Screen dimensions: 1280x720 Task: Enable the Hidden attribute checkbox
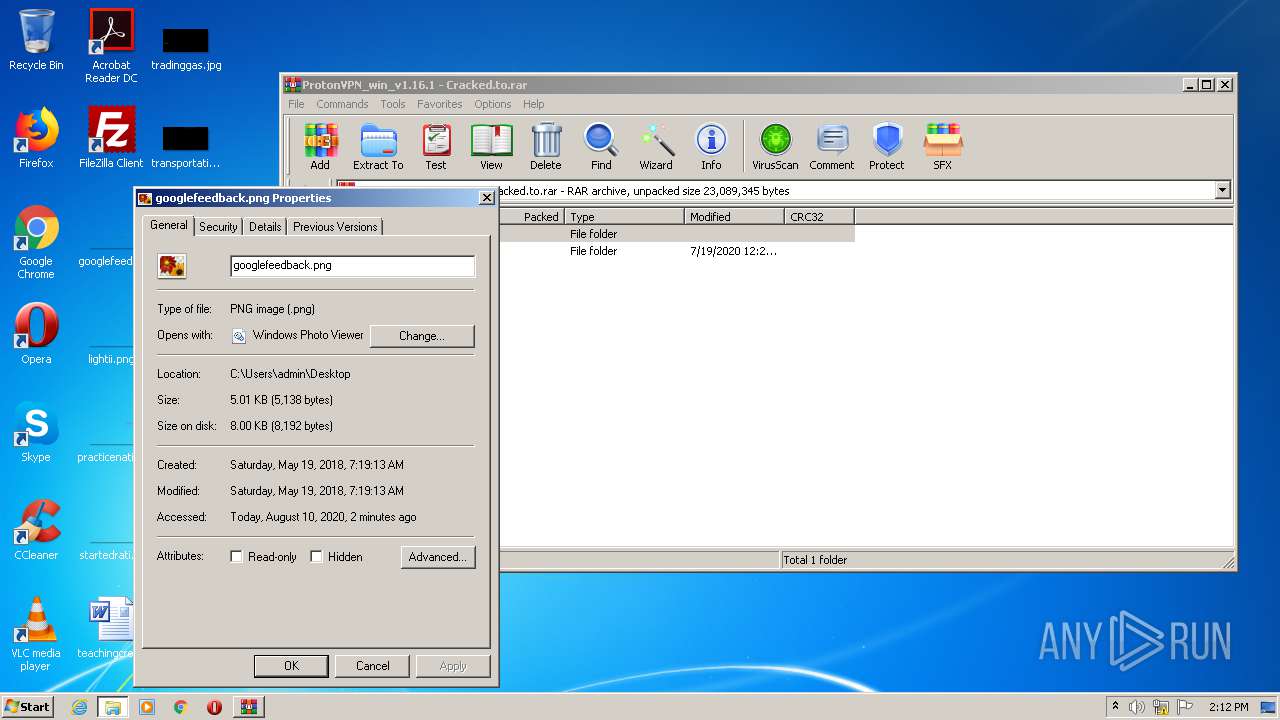[x=316, y=557]
